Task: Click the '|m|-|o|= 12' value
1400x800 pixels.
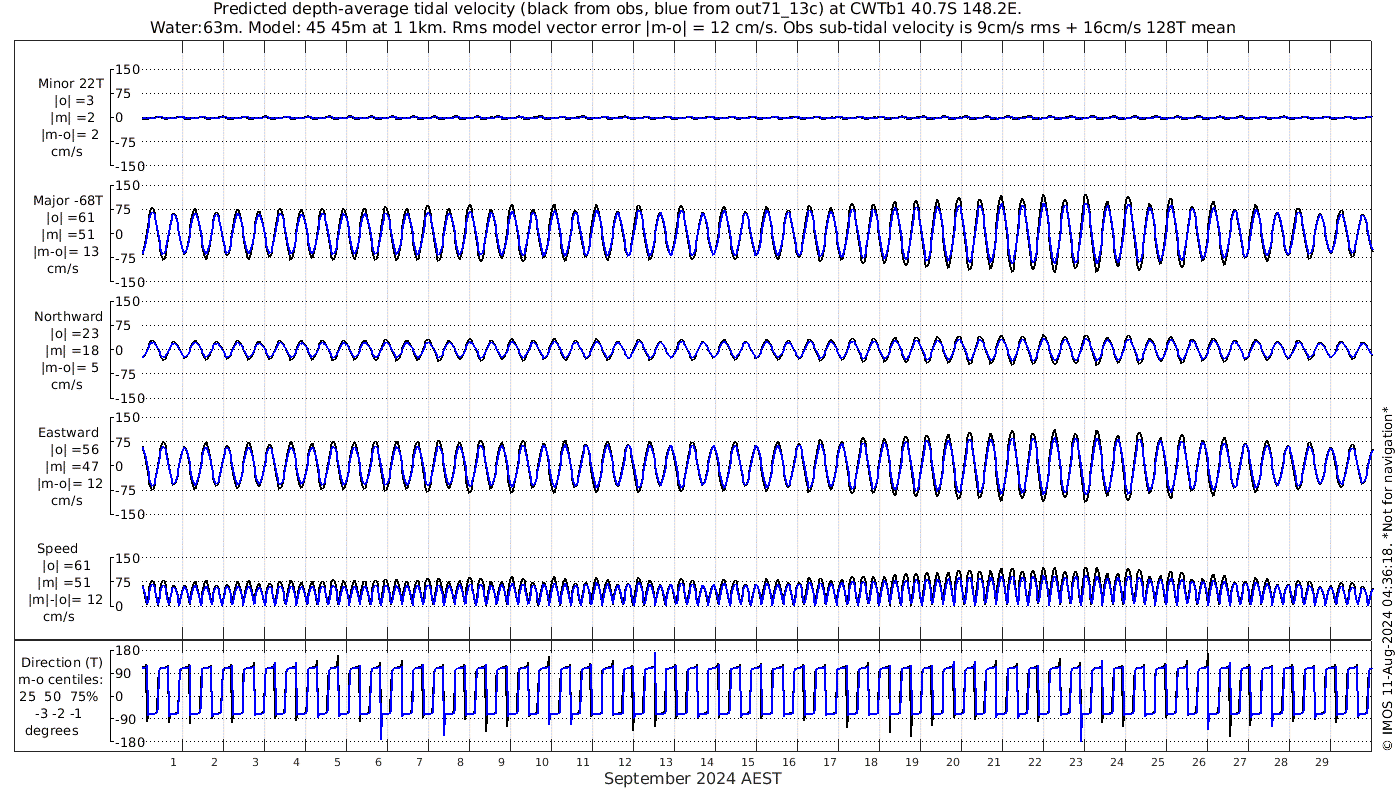Action: [66, 599]
